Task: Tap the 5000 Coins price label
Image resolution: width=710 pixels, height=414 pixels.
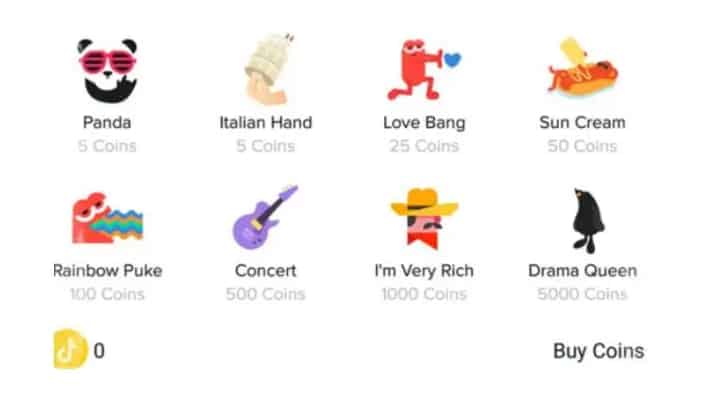Action: click(x=582, y=294)
